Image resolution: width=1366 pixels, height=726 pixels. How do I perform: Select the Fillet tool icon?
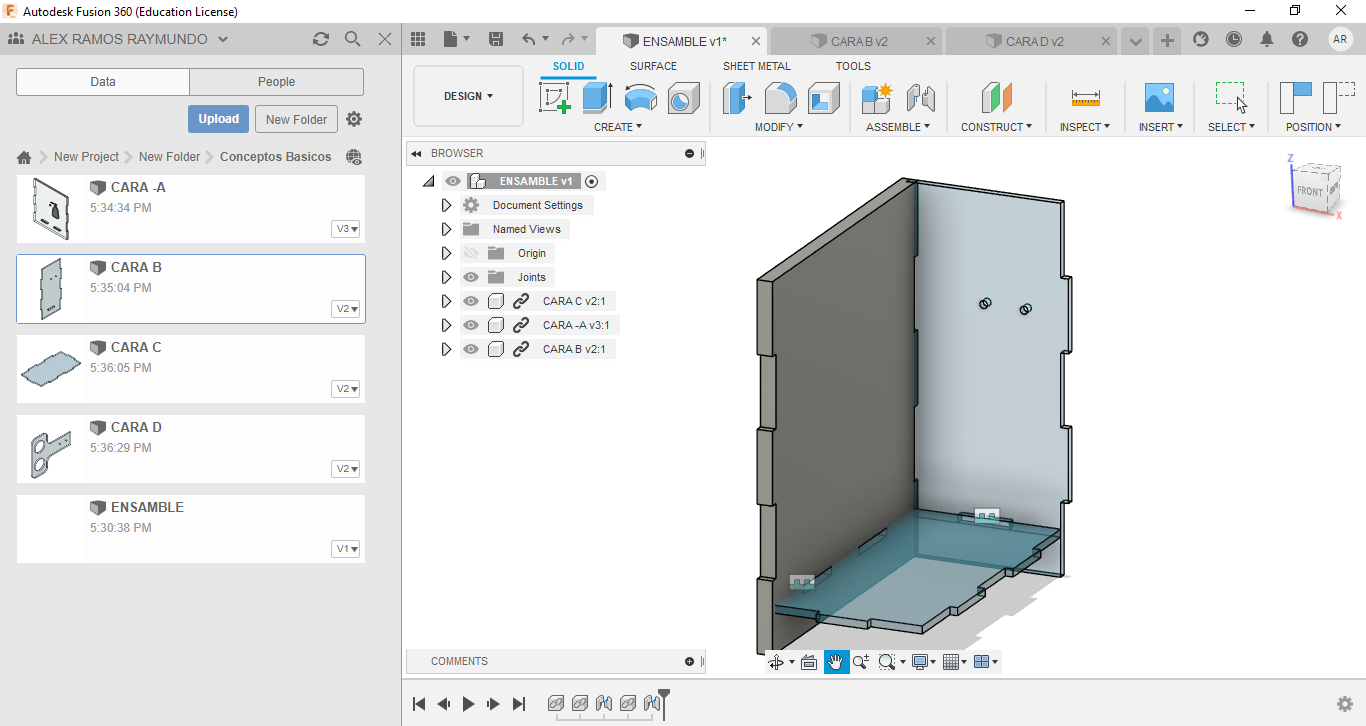(781, 98)
